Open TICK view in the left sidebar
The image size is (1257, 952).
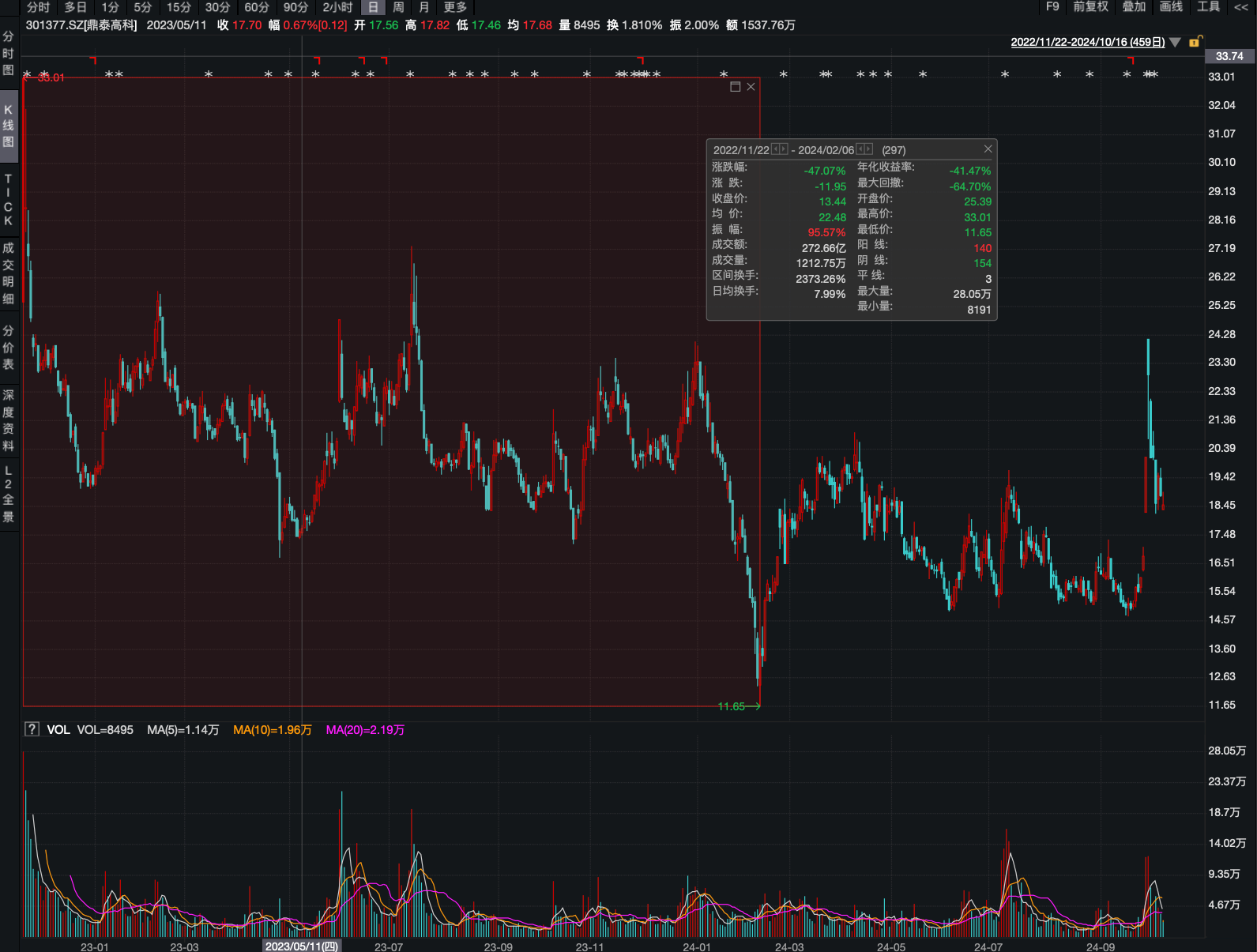coord(9,200)
